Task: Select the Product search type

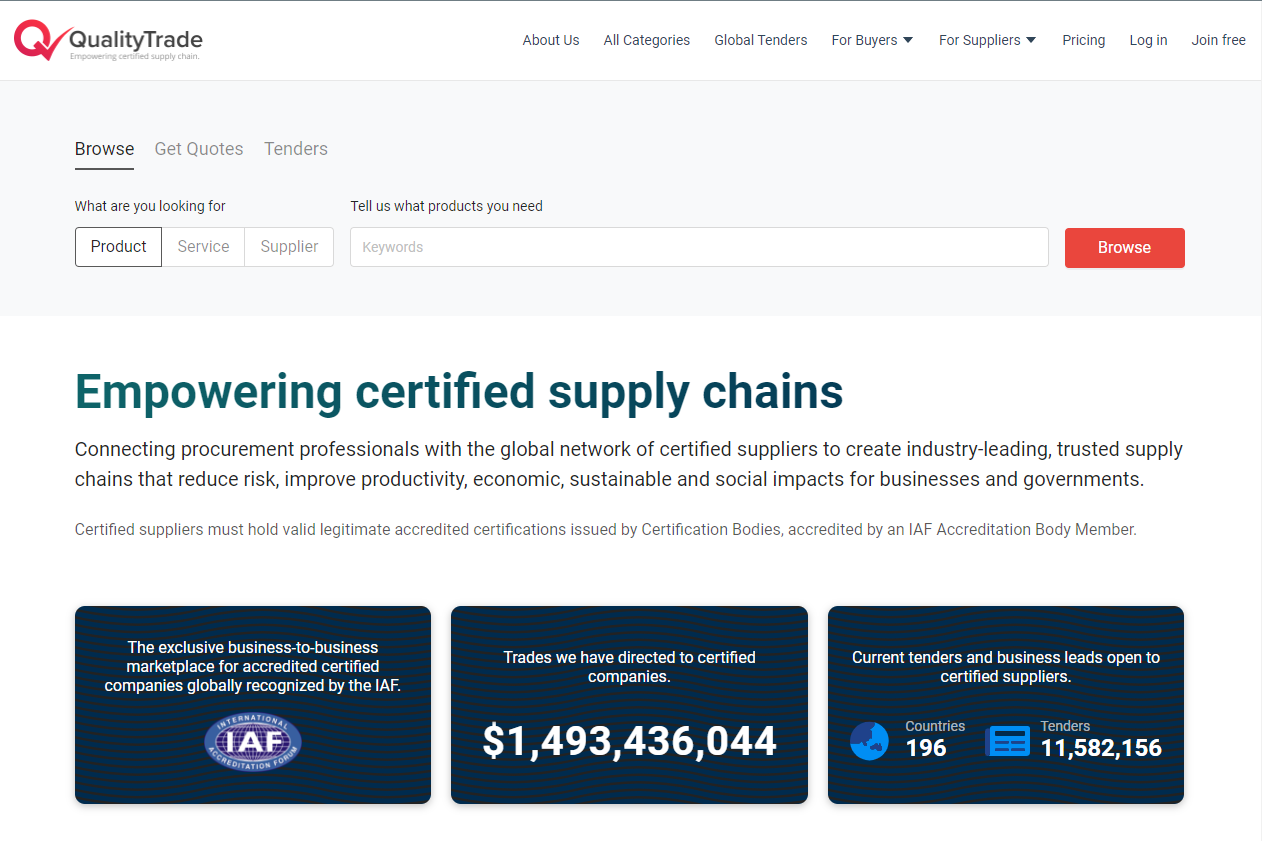Action: click(118, 247)
